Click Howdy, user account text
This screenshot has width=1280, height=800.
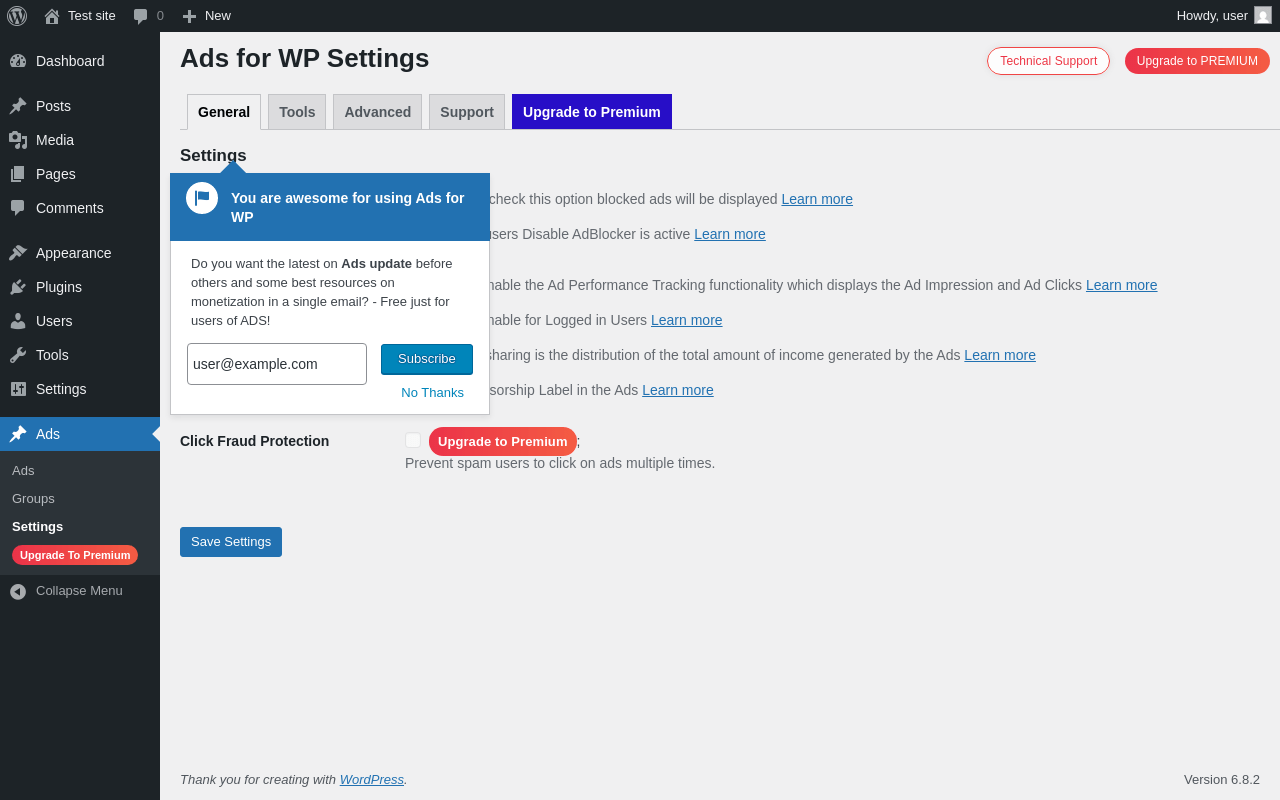pyautogui.click(x=1212, y=15)
